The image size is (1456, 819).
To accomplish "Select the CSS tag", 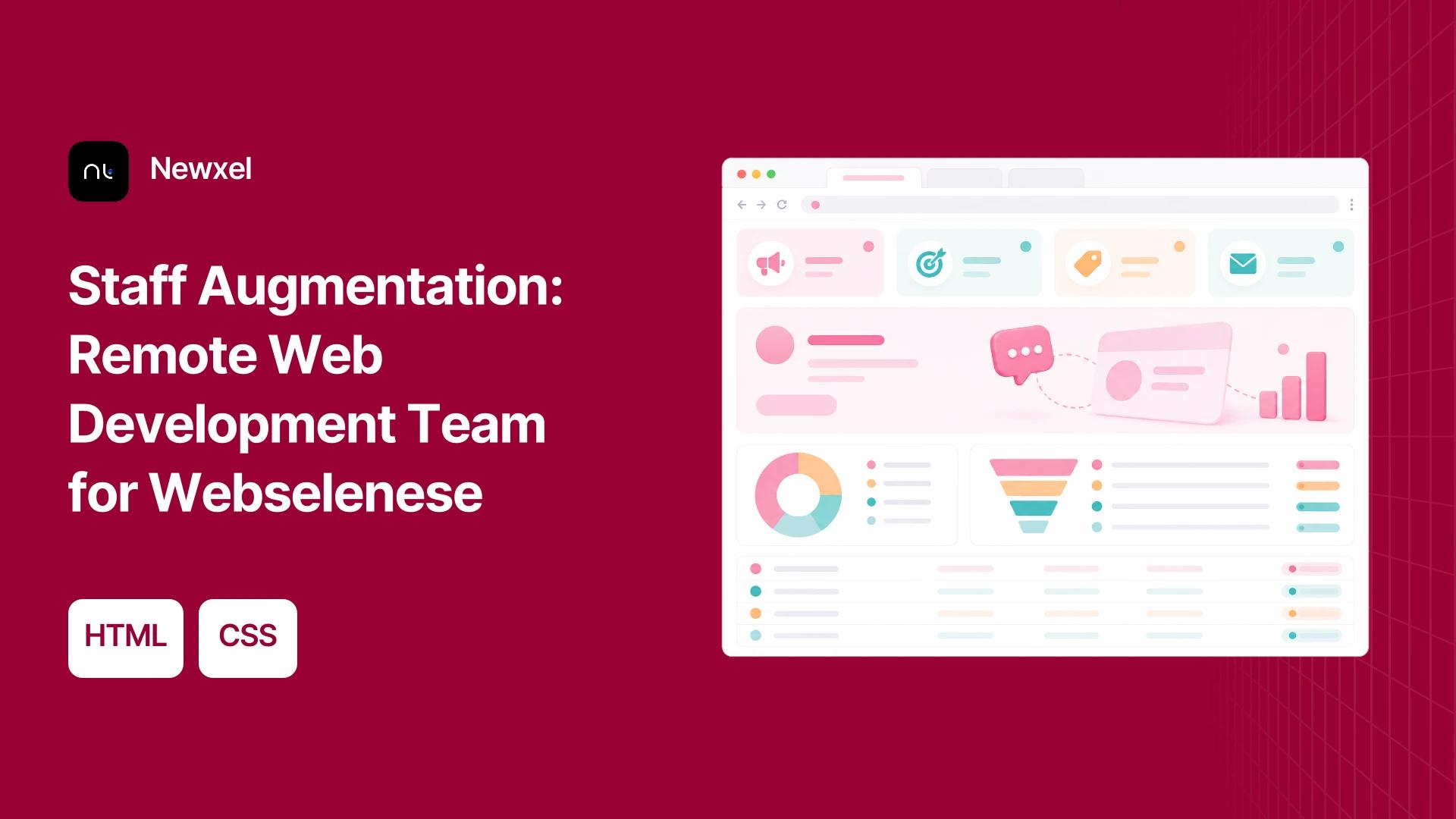I will [248, 639].
